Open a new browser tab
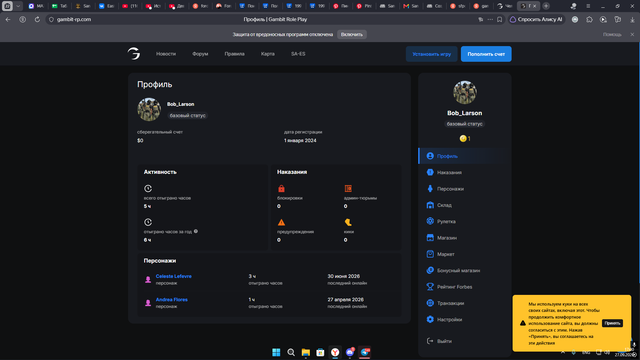The height and width of the screenshot is (360, 640). (546, 6)
